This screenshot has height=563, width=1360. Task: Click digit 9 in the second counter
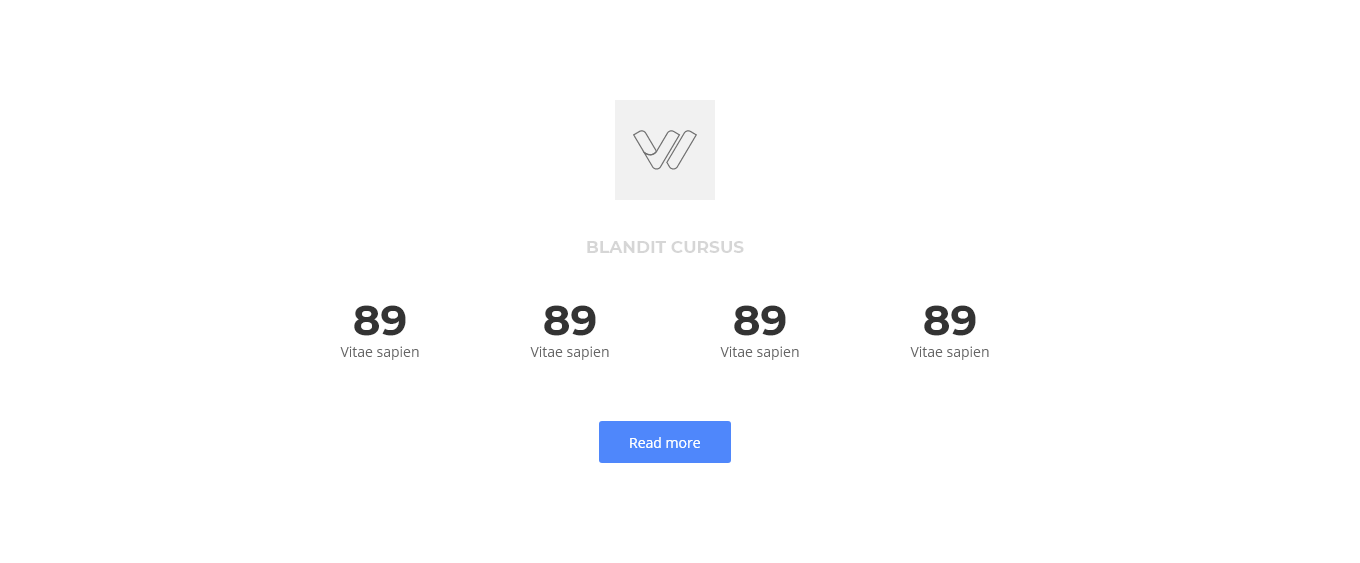[x=584, y=321]
